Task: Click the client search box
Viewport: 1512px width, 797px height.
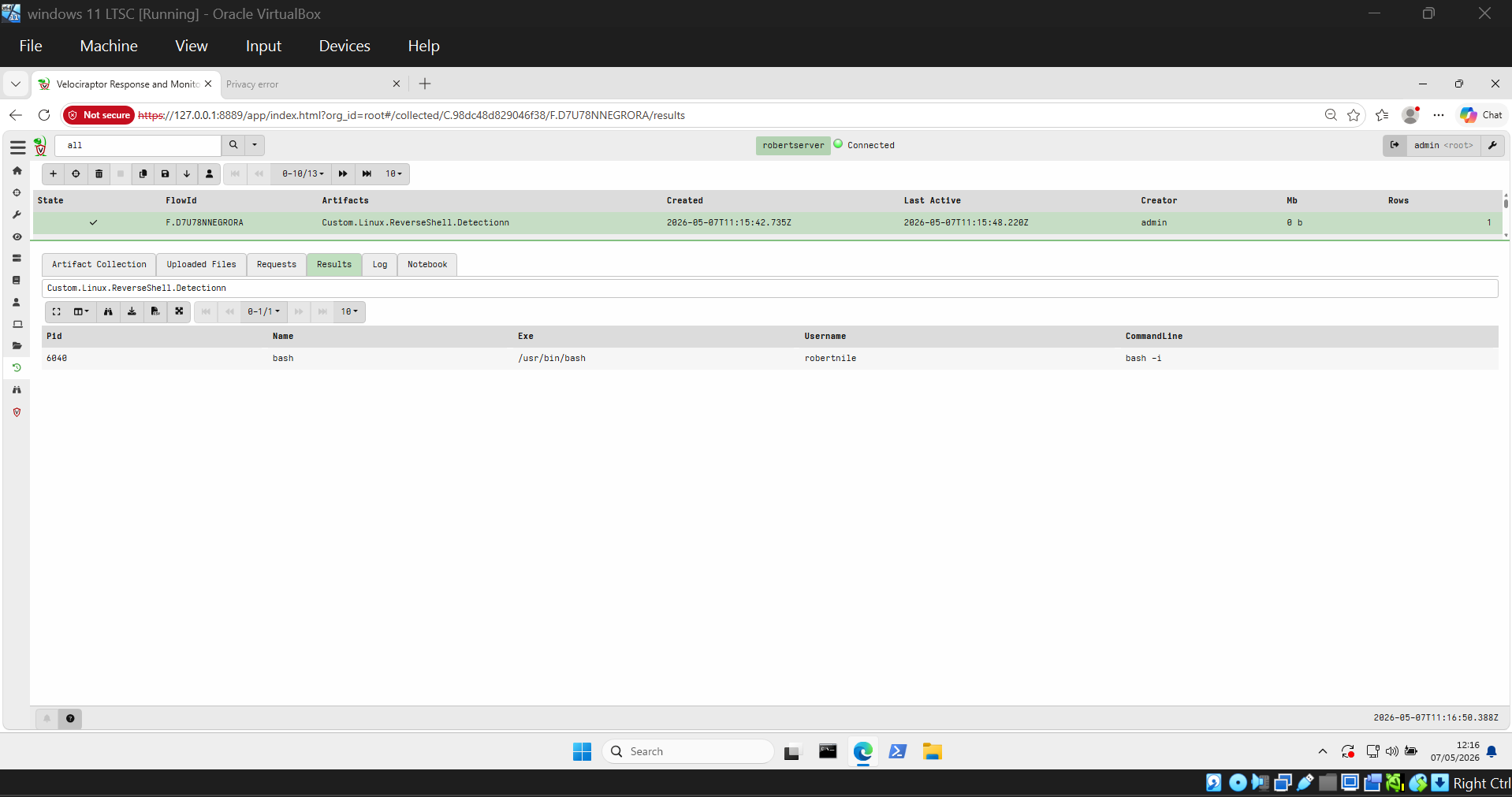Action: (138, 145)
